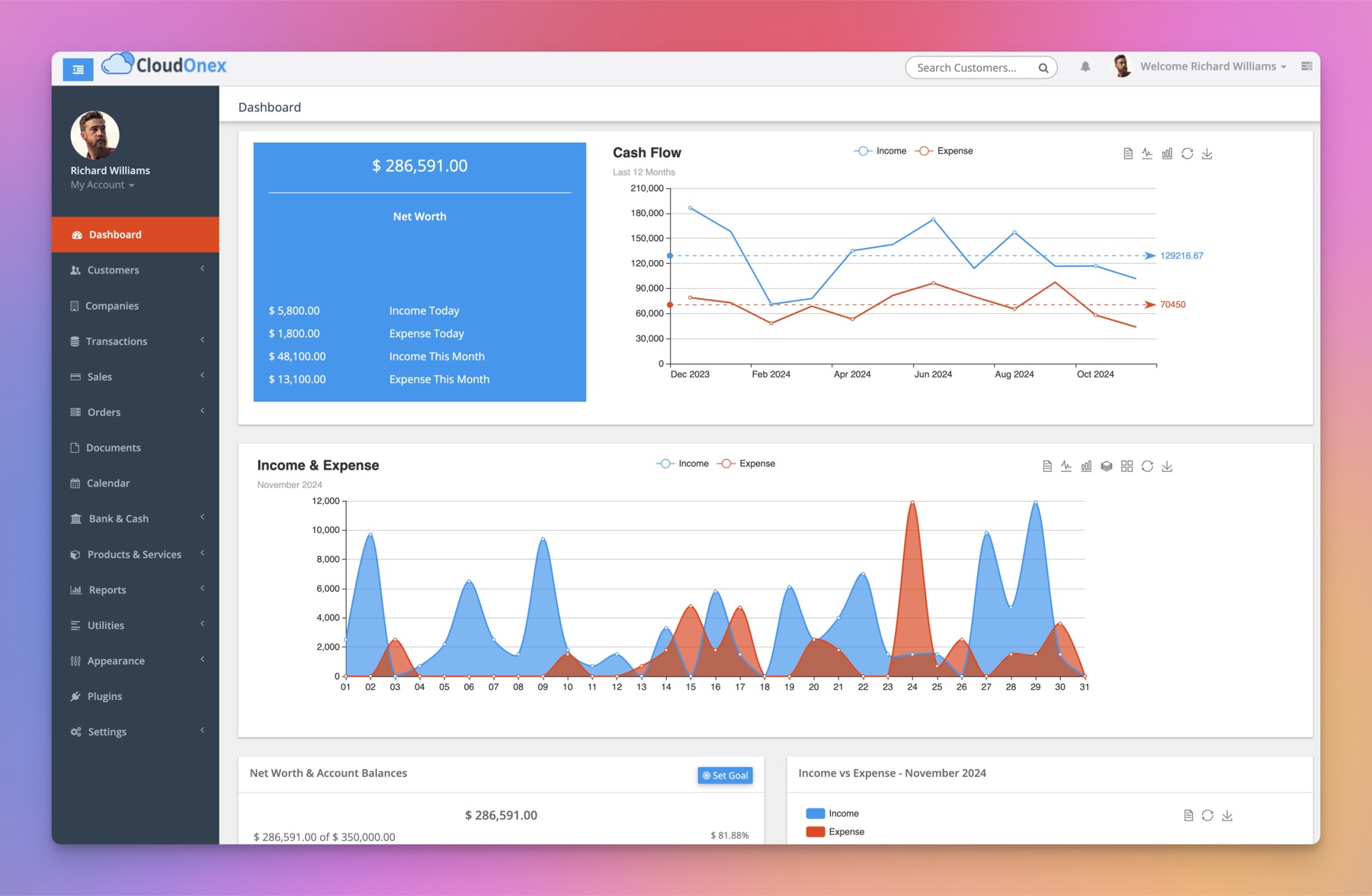Switch Income & Expense chart to bar view
This screenshot has width=1372, height=896.
tap(1086, 467)
